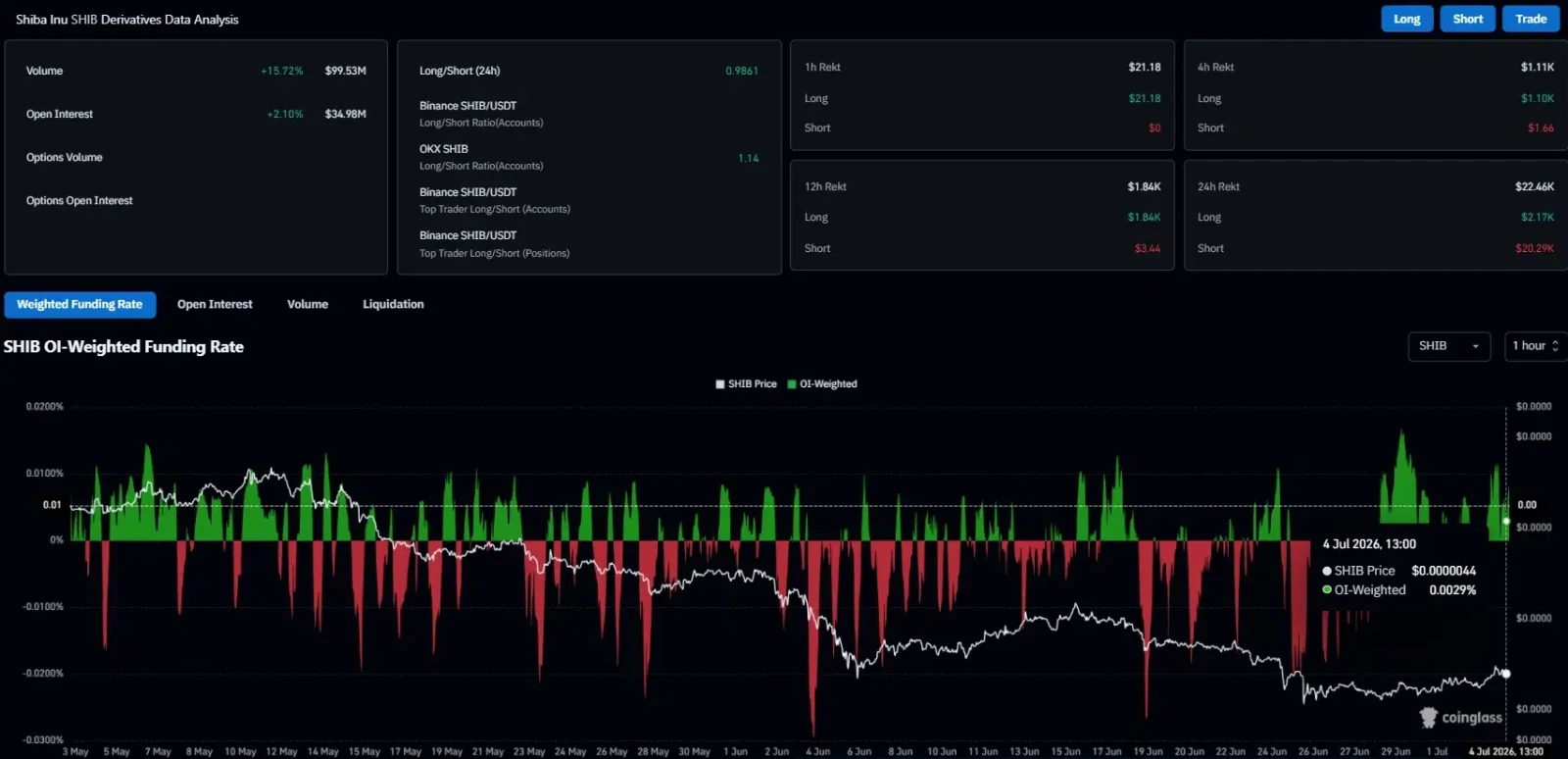Click the -0.0300% funding axis label
This screenshot has height=759, width=1568.
coord(43,739)
